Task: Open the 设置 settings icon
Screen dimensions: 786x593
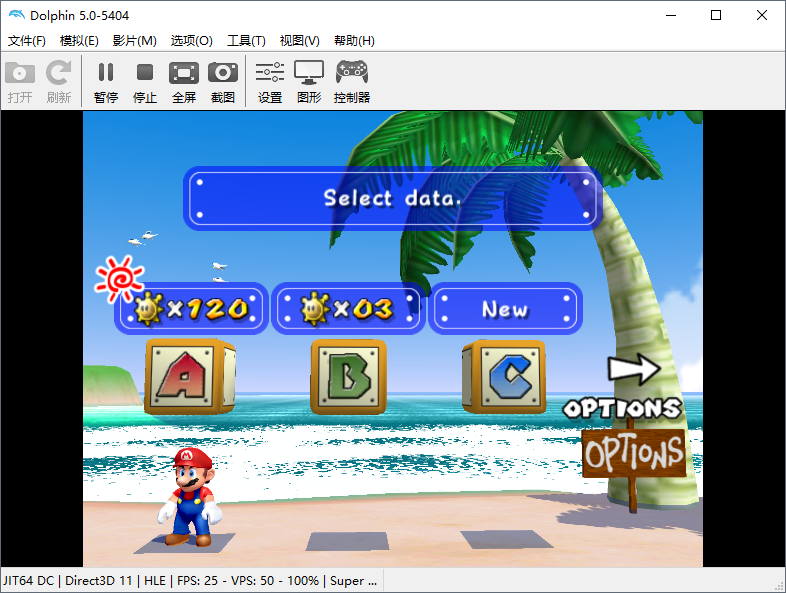Action: coord(270,72)
